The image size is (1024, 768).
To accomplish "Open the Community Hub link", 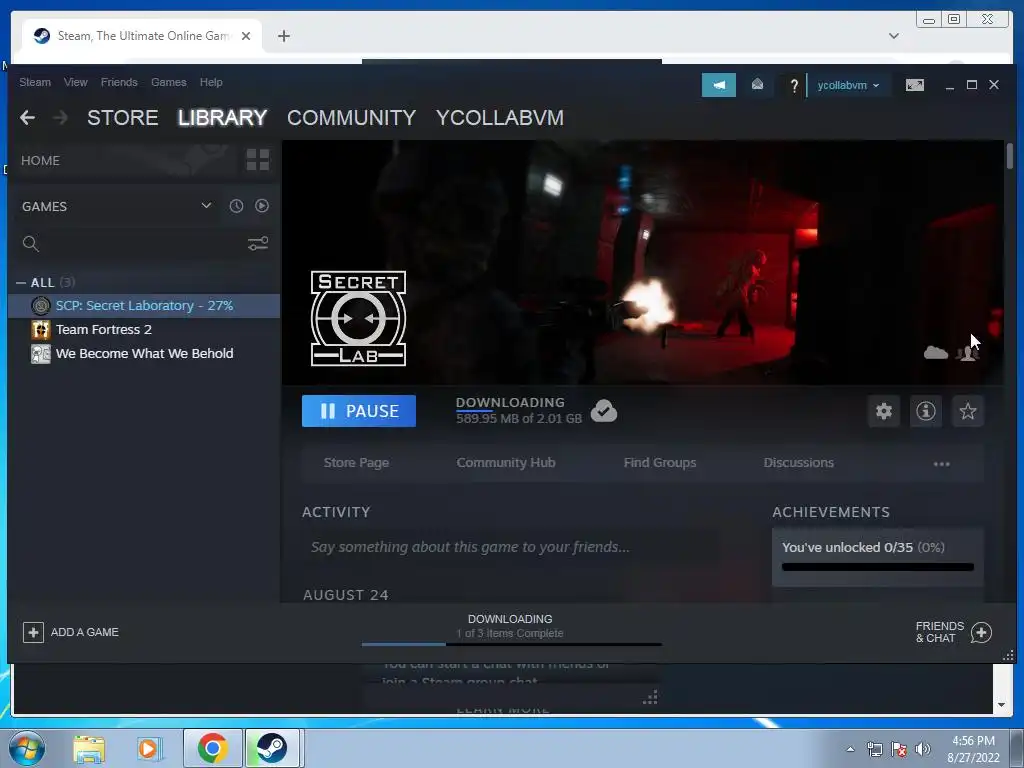I will click(505, 462).
